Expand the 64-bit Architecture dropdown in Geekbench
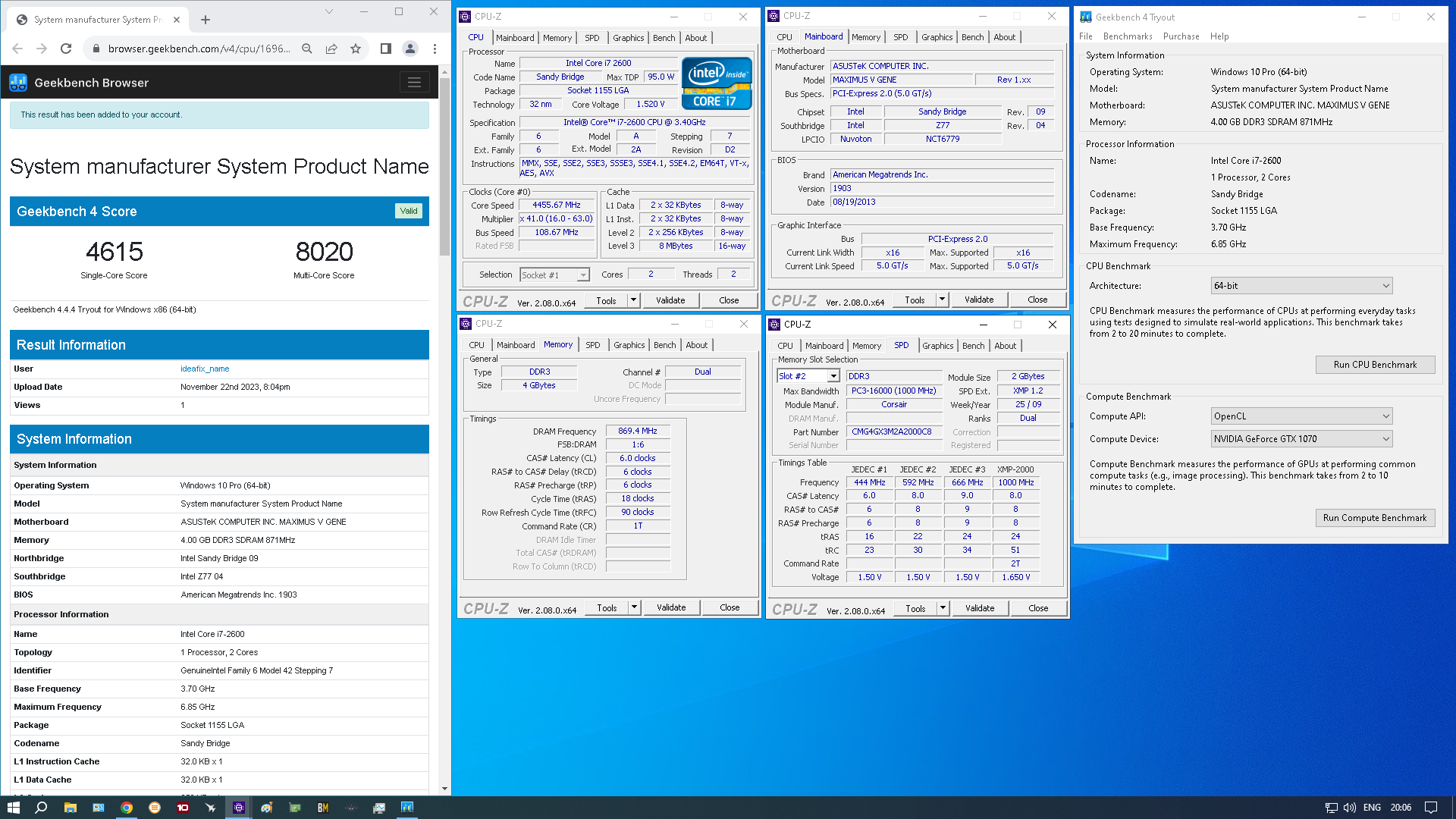The height and width of the screenshot is (819, 1456). pyautogui.click(x=1386, y=286)
